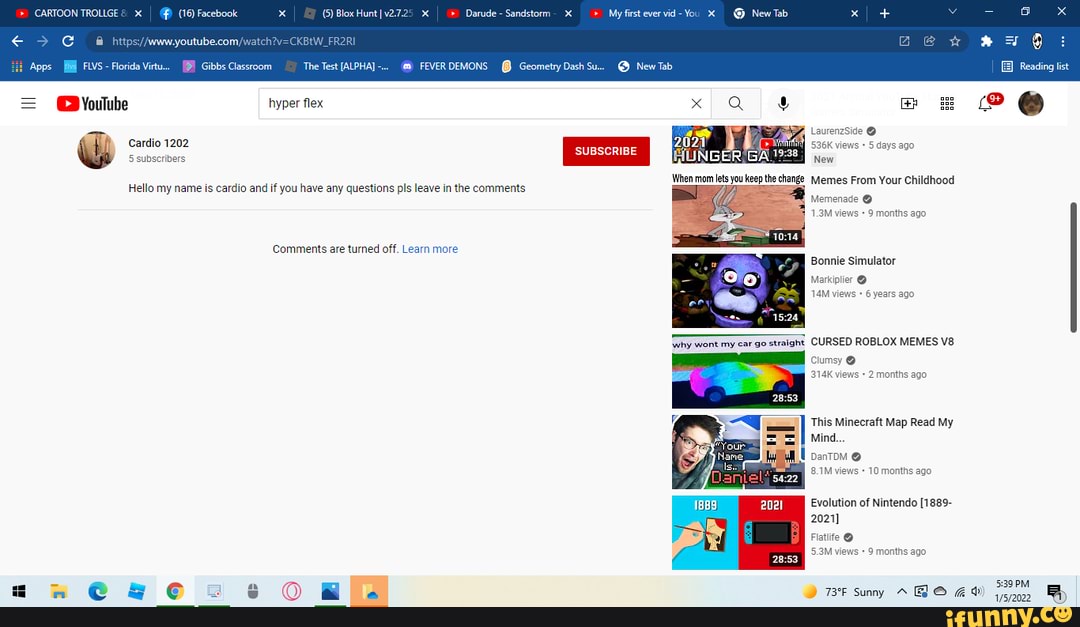This screenshot has height=627, width=1080.
Task: Click inside the search field containing hyper flex
Action: tap(470, 104)
